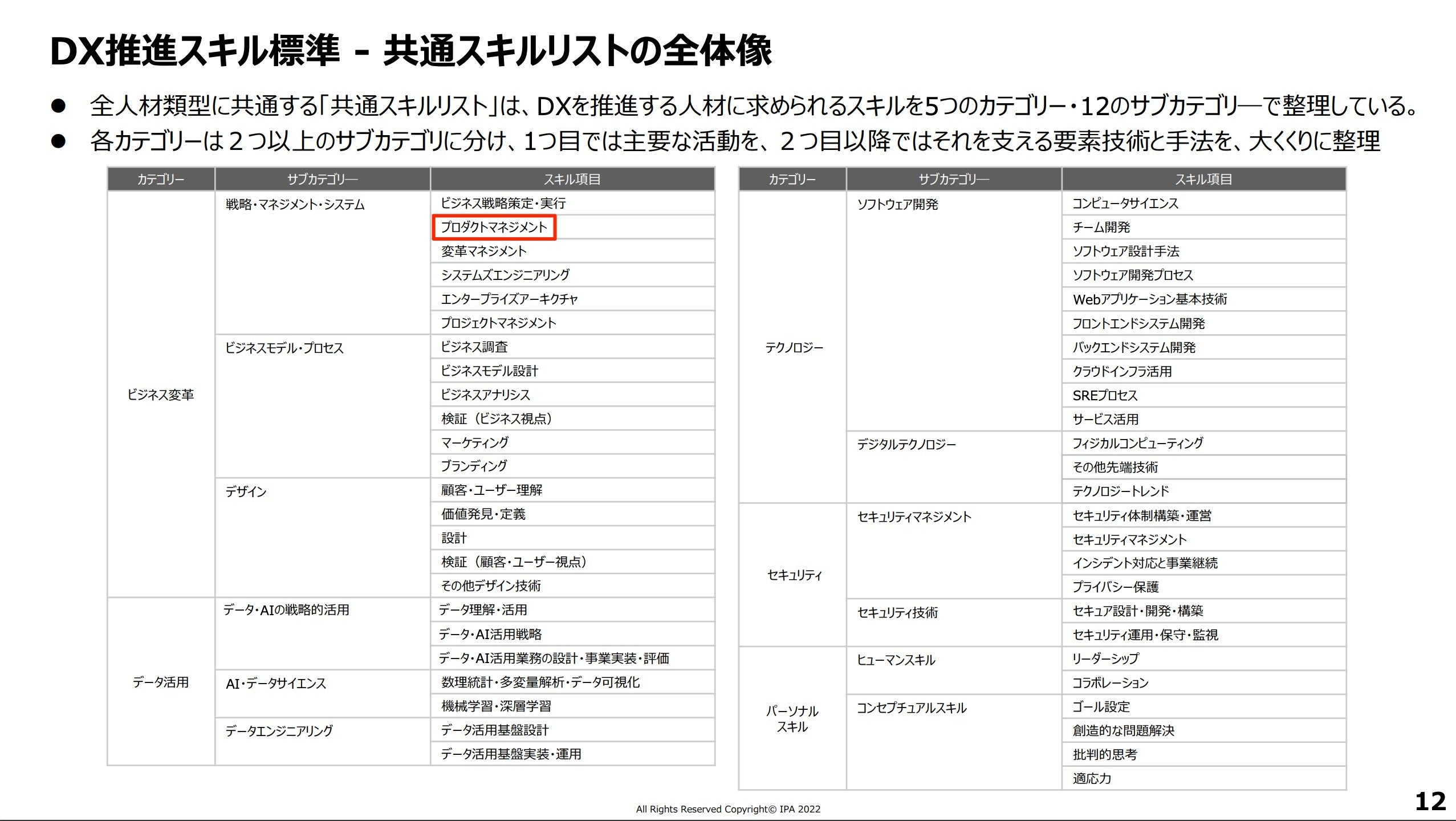
Task: Click the ソフトウェア開発 subcategory cell
Action: [897, 205]
